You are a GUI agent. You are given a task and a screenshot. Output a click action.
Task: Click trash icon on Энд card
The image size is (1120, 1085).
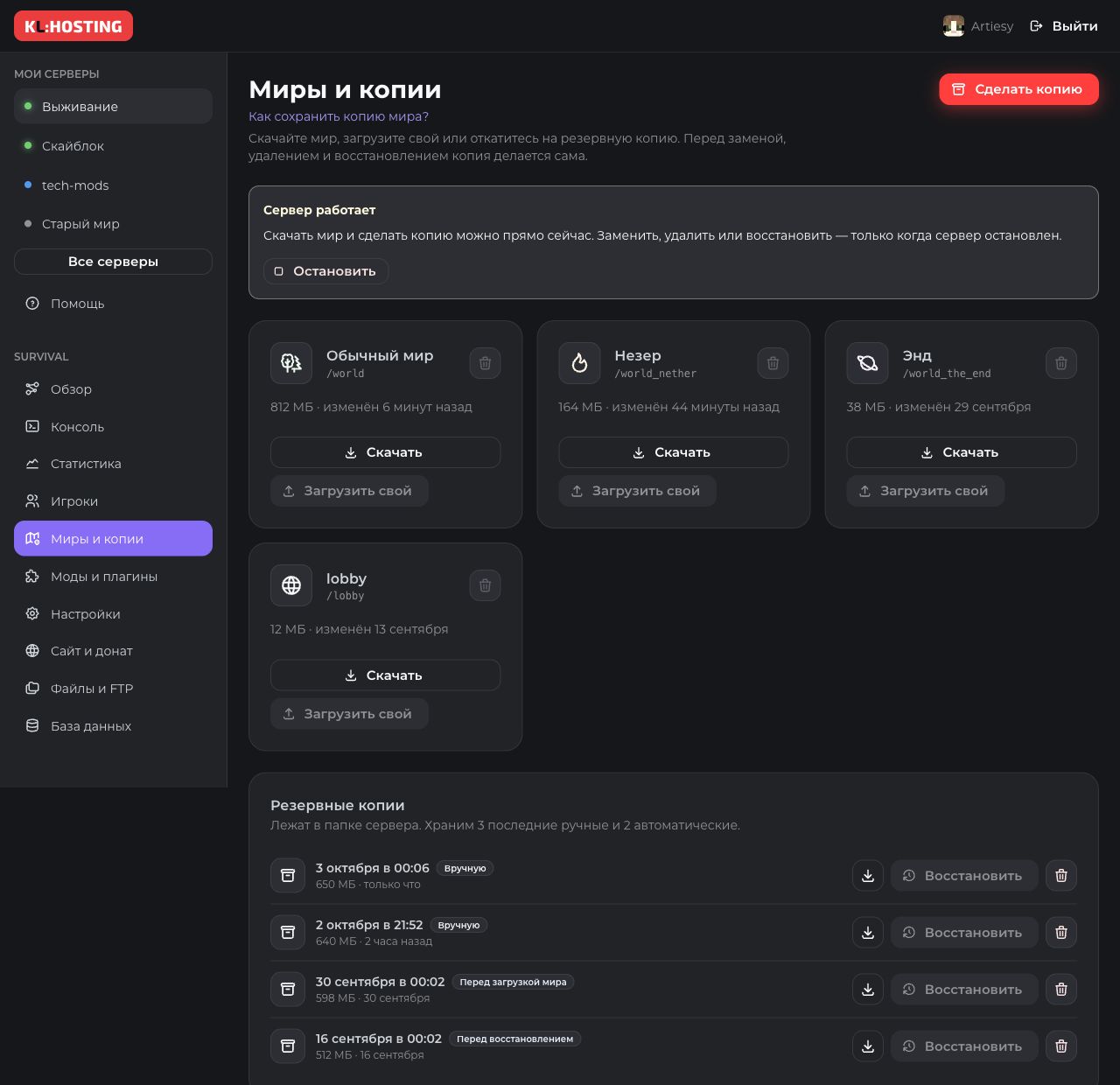click(x=1060, y=363)
